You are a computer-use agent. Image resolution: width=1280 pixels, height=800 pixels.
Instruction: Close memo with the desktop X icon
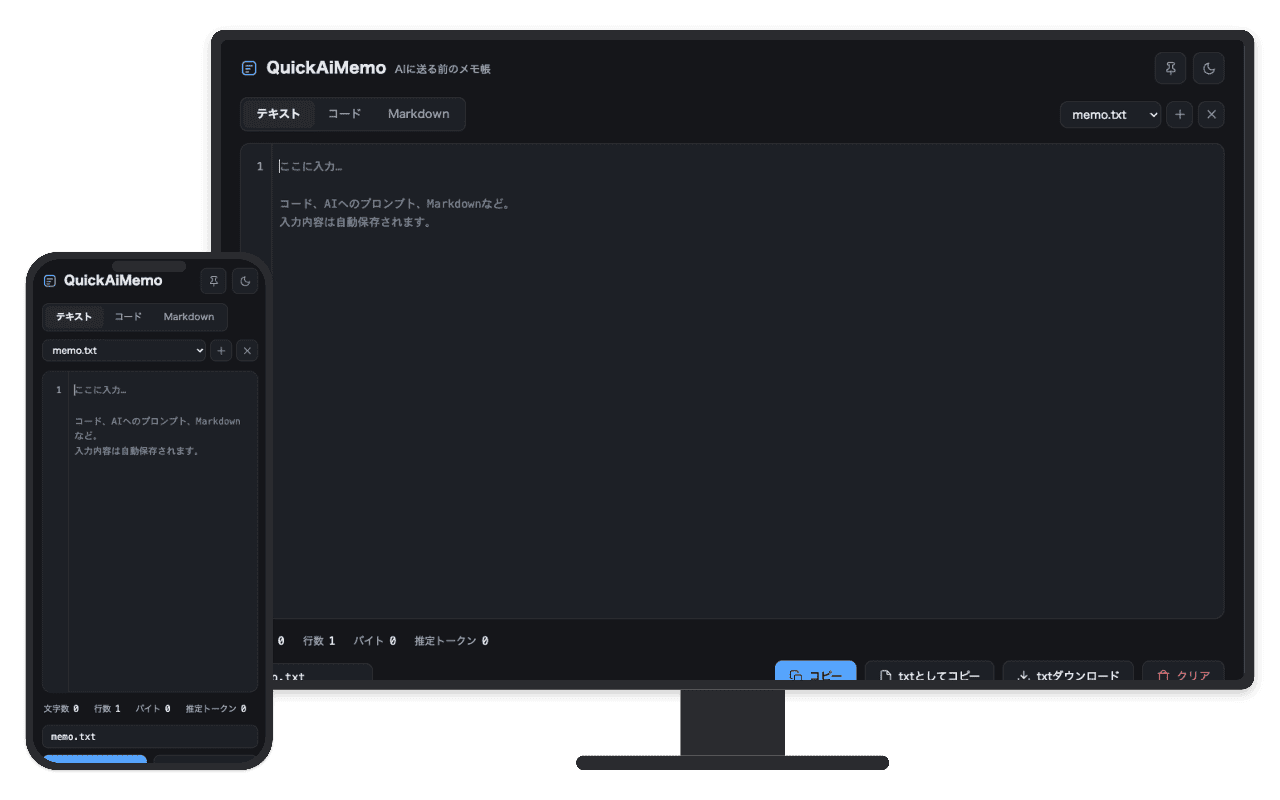coord(1211,115)
